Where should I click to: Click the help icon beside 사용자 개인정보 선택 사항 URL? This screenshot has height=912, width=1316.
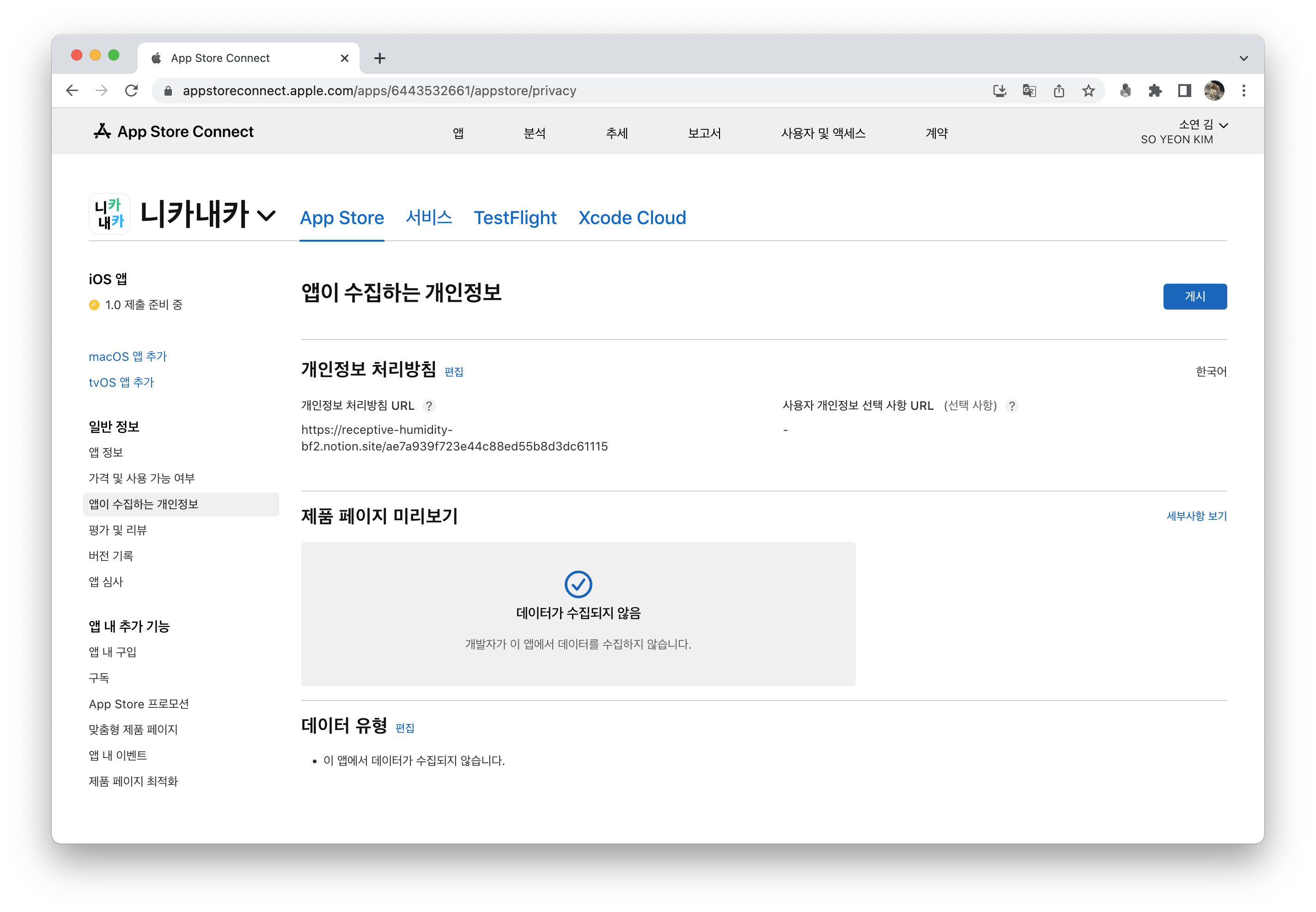click(1012, 406)
